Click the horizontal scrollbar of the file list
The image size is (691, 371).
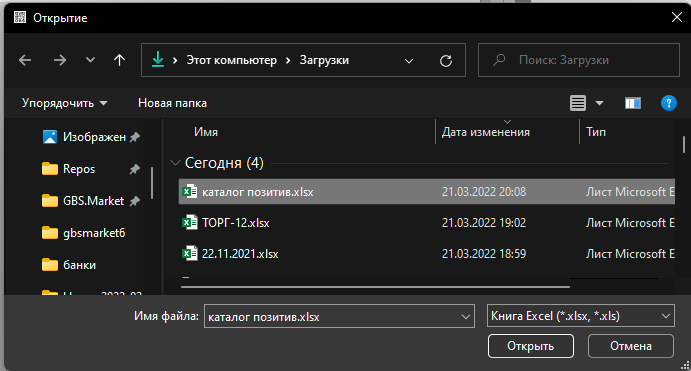375,287
